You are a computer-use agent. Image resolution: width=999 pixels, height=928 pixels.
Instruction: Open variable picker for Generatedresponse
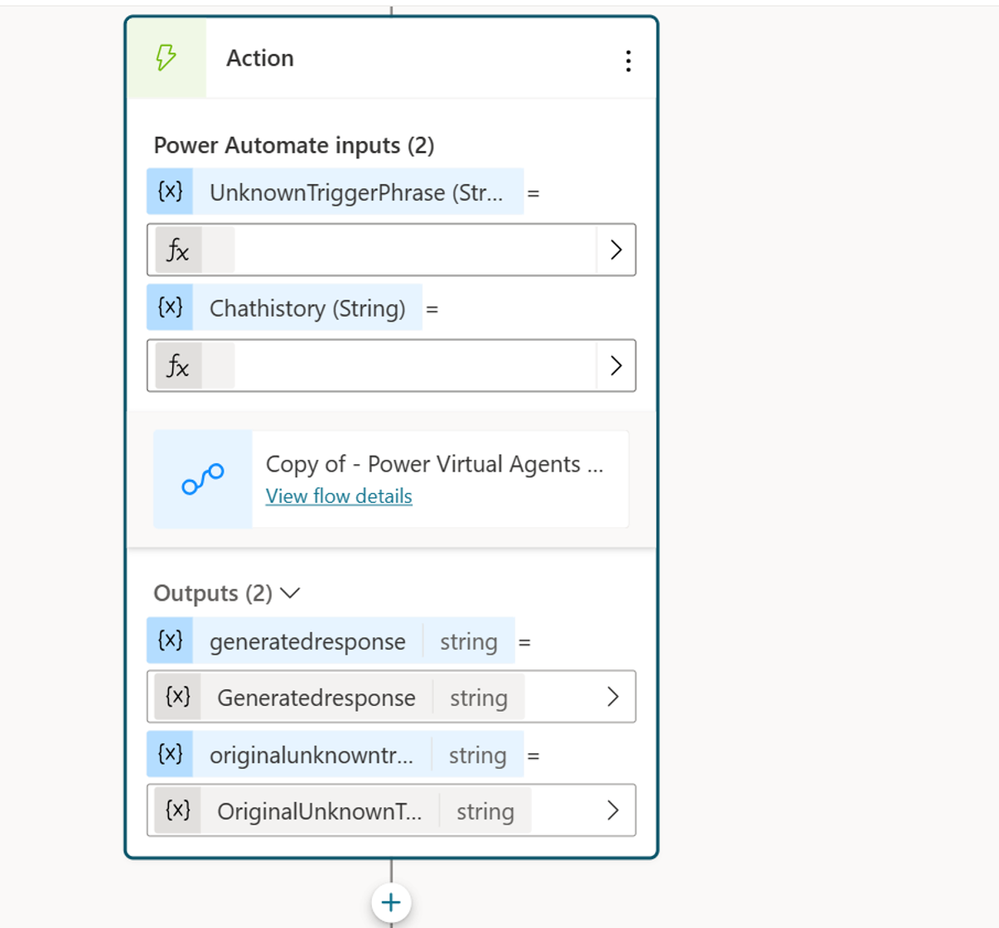613,697
